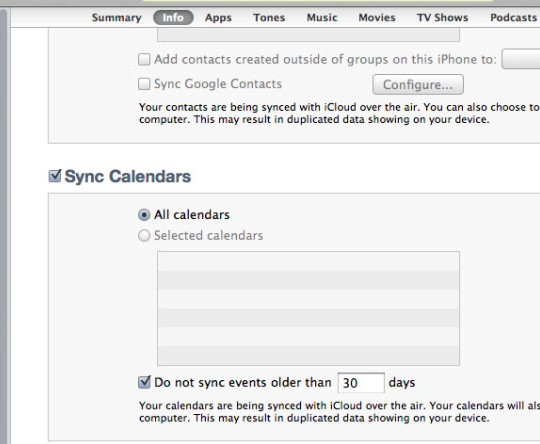The width and height of the screenshot is (540, 444).
Task: Go to the Podcasts tab
Action: pos(513,18)
